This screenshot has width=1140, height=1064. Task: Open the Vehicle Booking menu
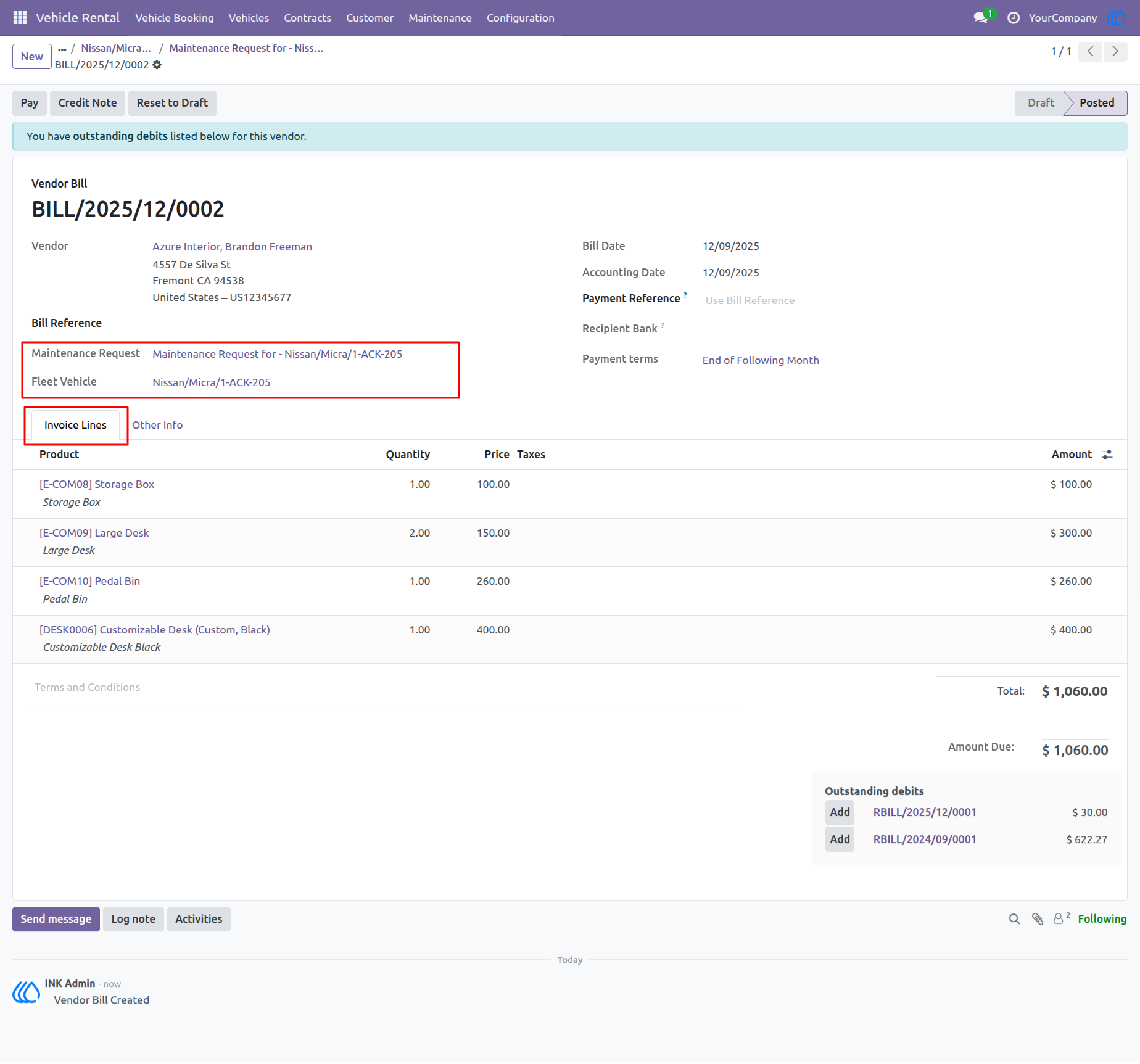pyautogui.click(x=175, y=18)
